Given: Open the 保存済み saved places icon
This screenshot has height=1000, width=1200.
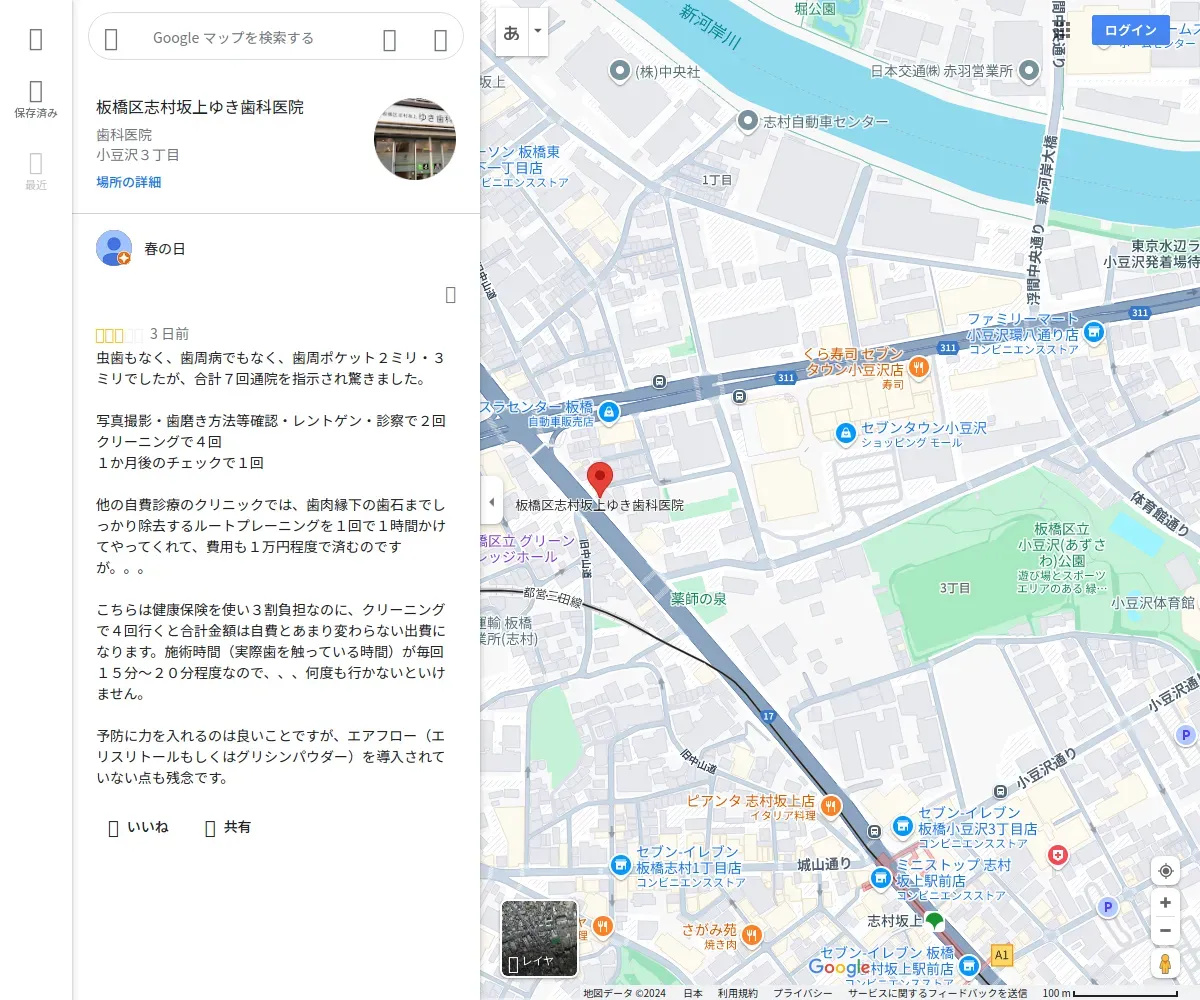Looking at the screenshot, I should point(36,100).
